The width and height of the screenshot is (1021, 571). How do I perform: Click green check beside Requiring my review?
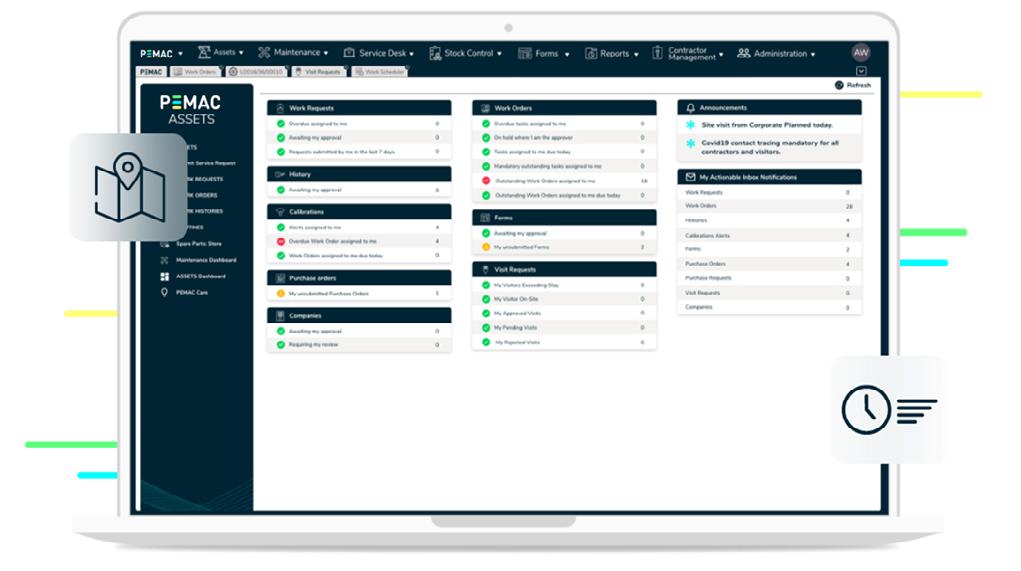(281, 345)
